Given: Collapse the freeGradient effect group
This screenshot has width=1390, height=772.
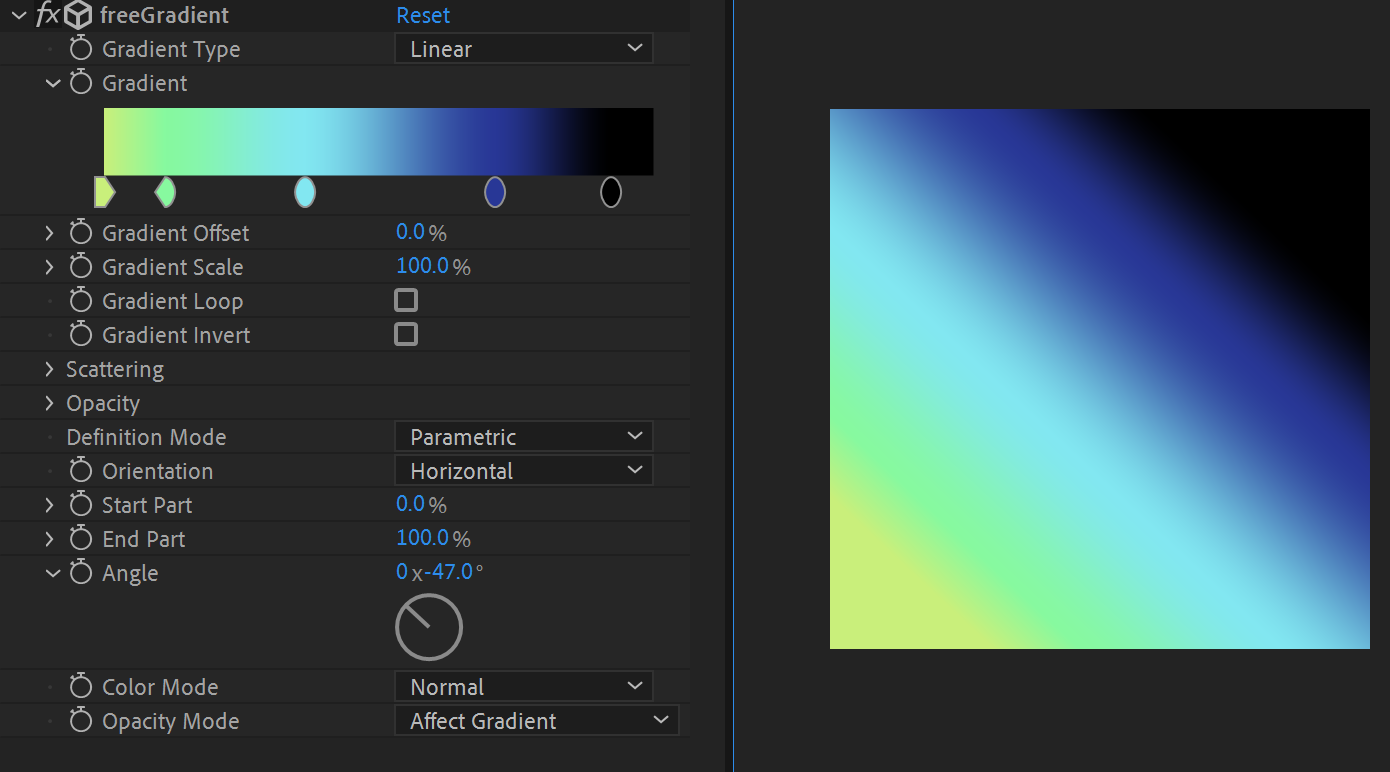Looking at the screenshot, I should (x=18, y=15).
